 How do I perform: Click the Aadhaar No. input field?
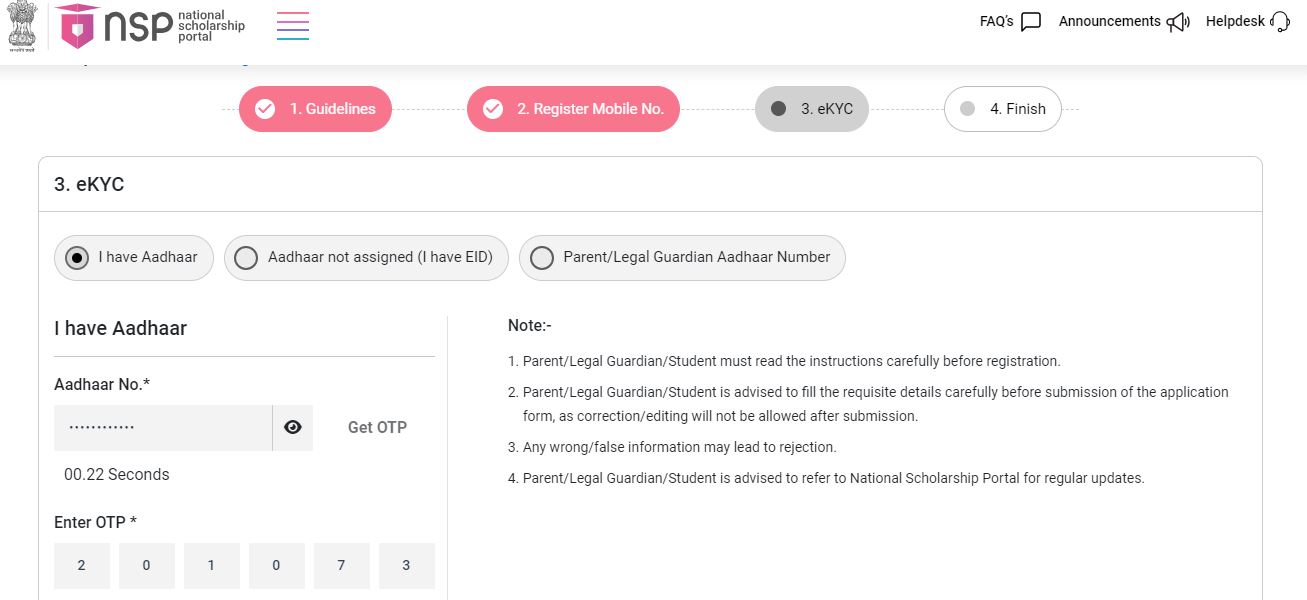[x=163, y=427]
